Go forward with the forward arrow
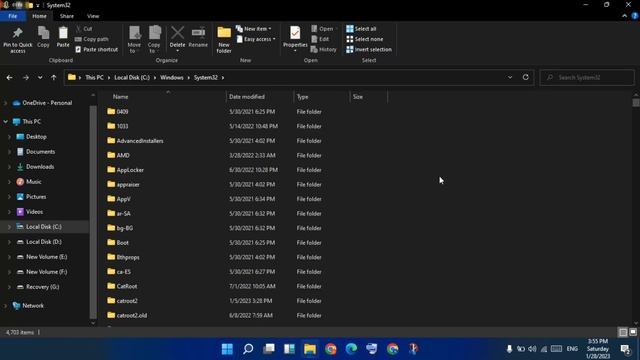640x360 pixels. click(x=25, y=77)
